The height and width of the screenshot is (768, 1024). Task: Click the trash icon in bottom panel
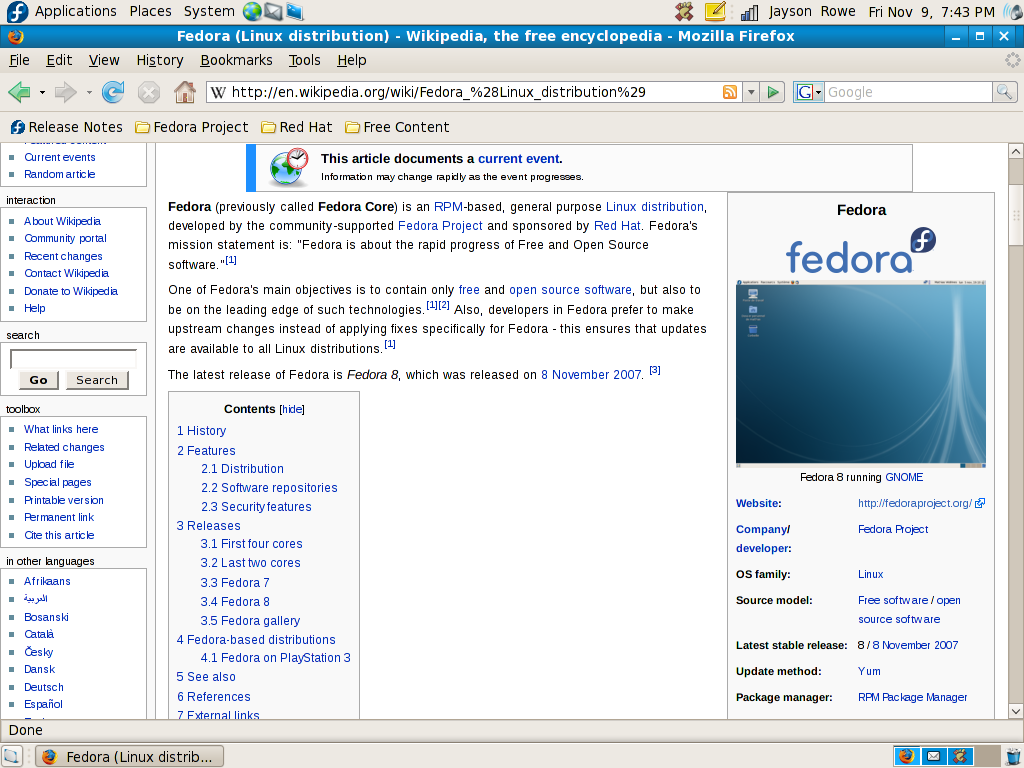tap(1012, 756)
